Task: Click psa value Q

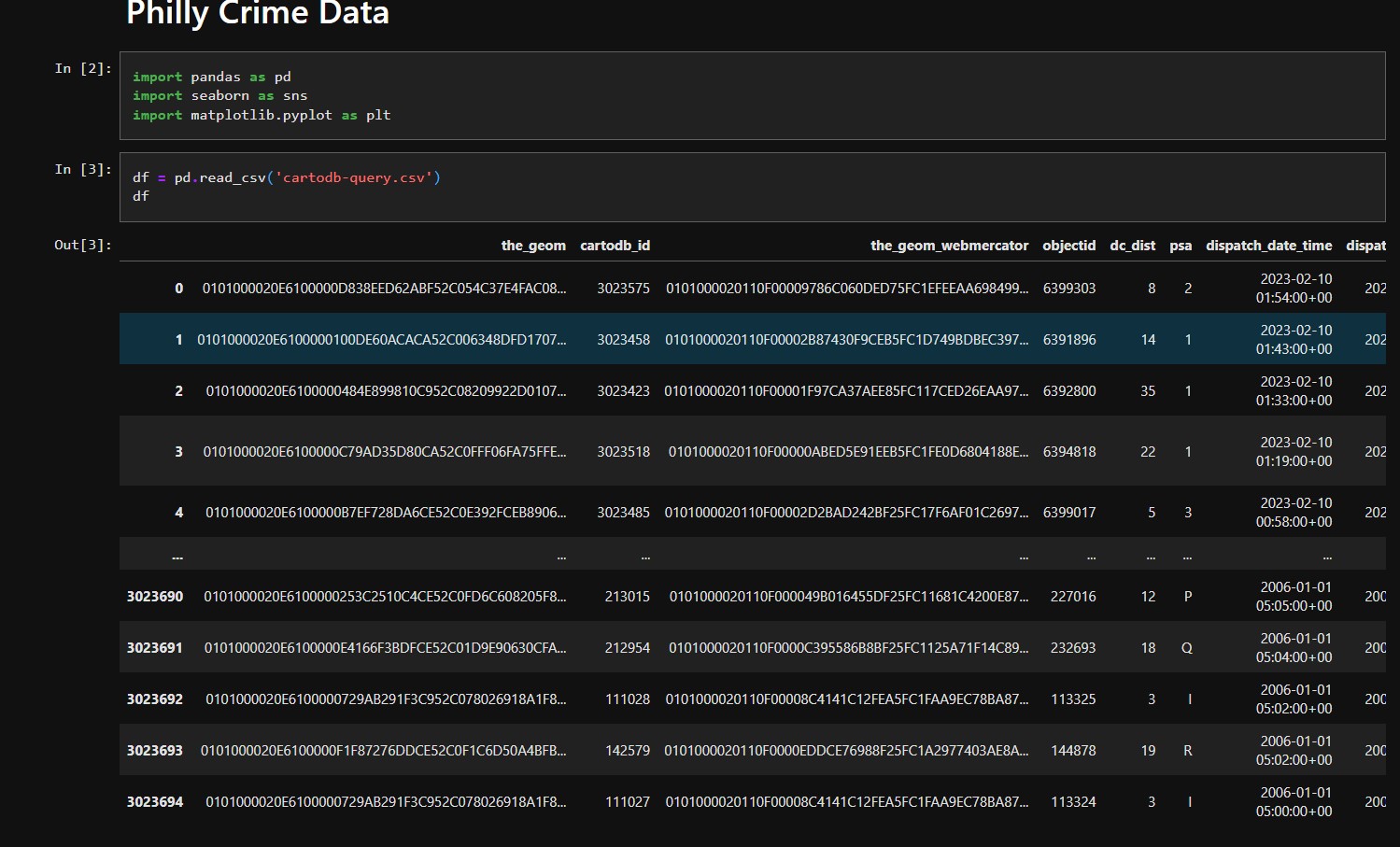Action: point(1187,648)
